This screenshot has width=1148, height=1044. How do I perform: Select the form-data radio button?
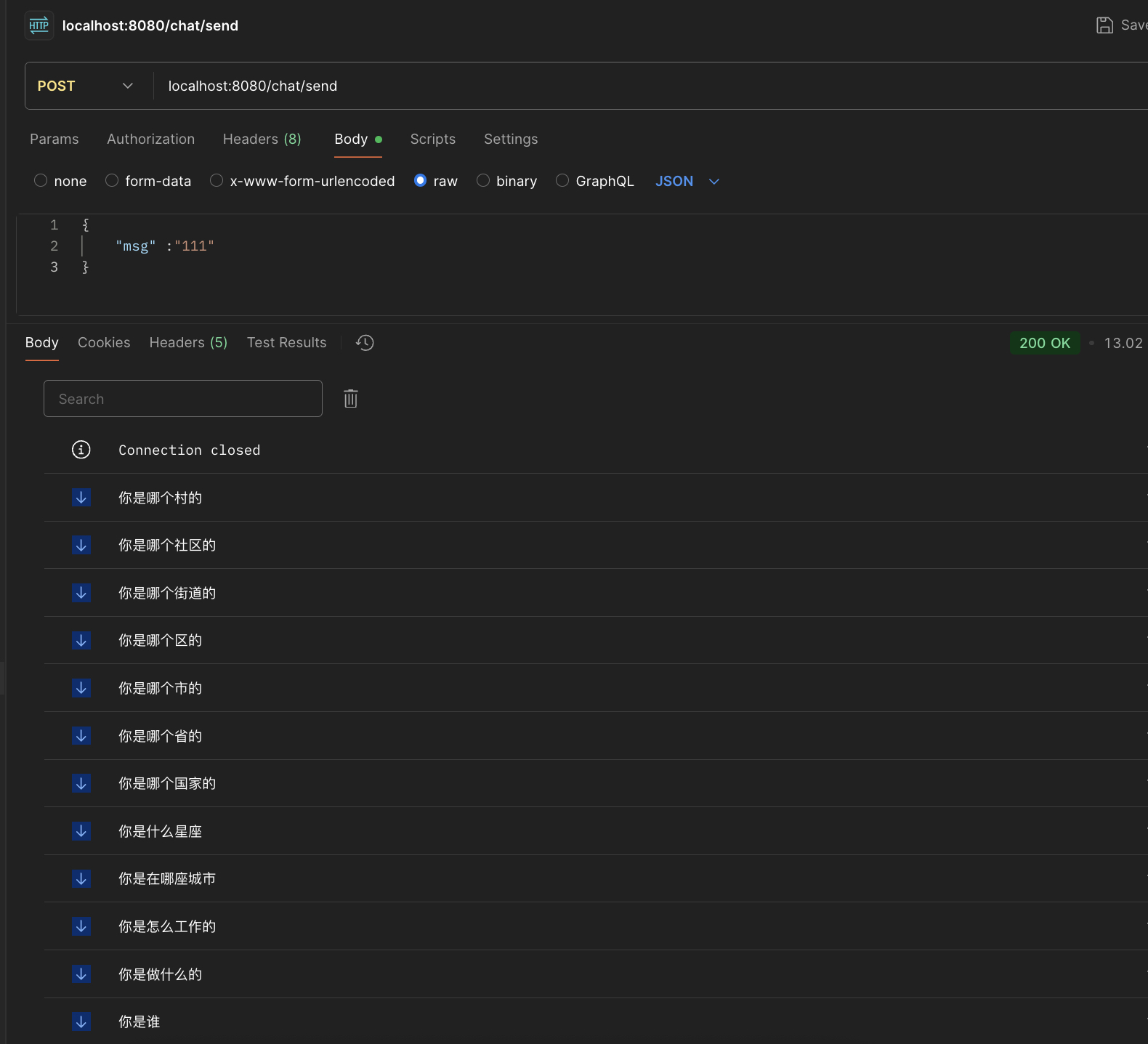(112, 181)
